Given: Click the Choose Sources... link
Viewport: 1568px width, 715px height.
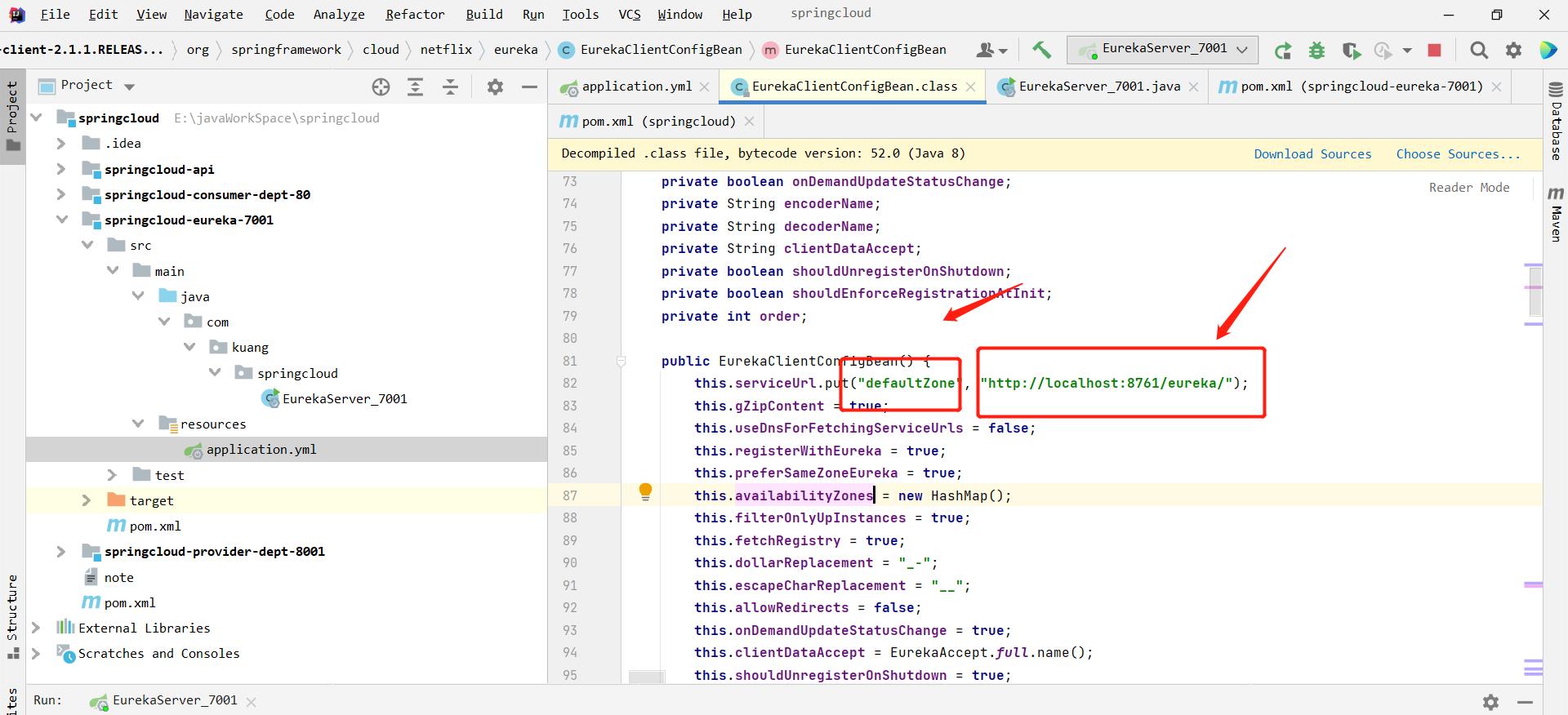Looking at the screenshot, I should [1458, 153].
